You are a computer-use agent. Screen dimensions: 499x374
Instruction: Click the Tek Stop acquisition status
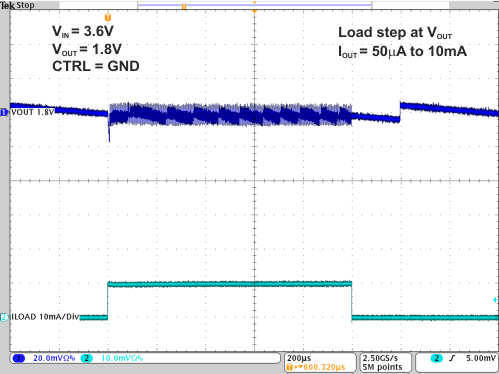click(17, 5)
